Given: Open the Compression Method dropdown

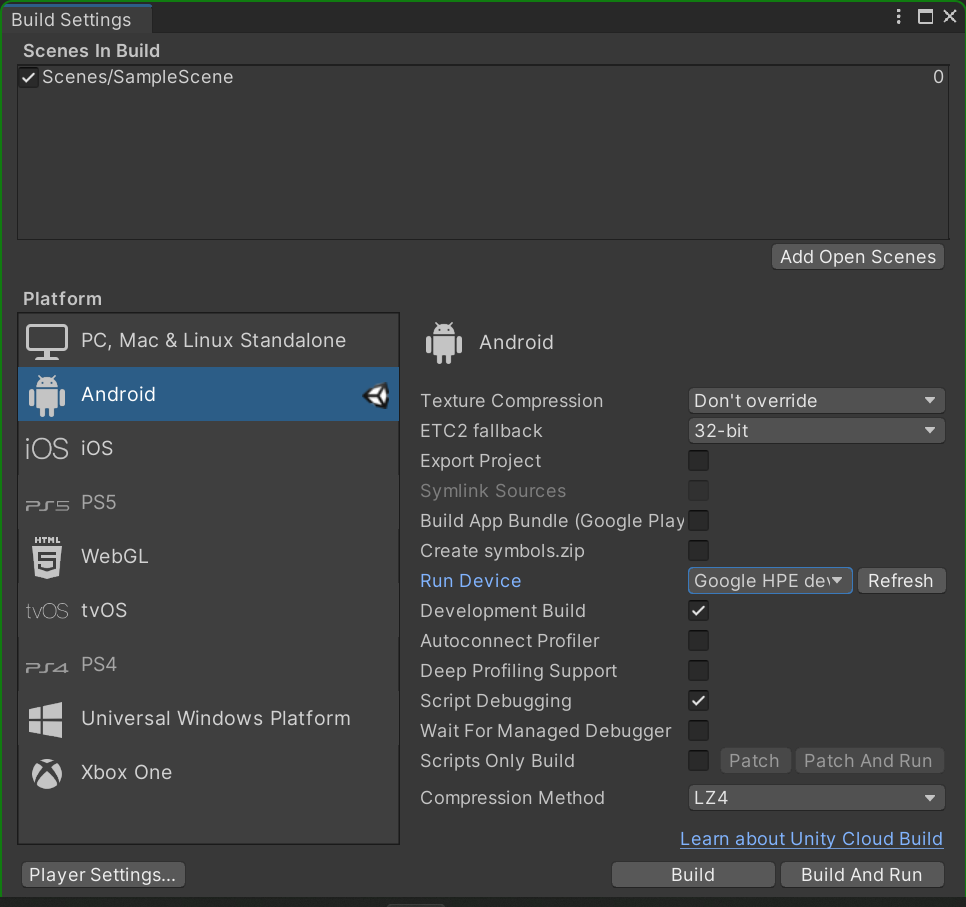Looking at the screenshot, I should 816,797.
